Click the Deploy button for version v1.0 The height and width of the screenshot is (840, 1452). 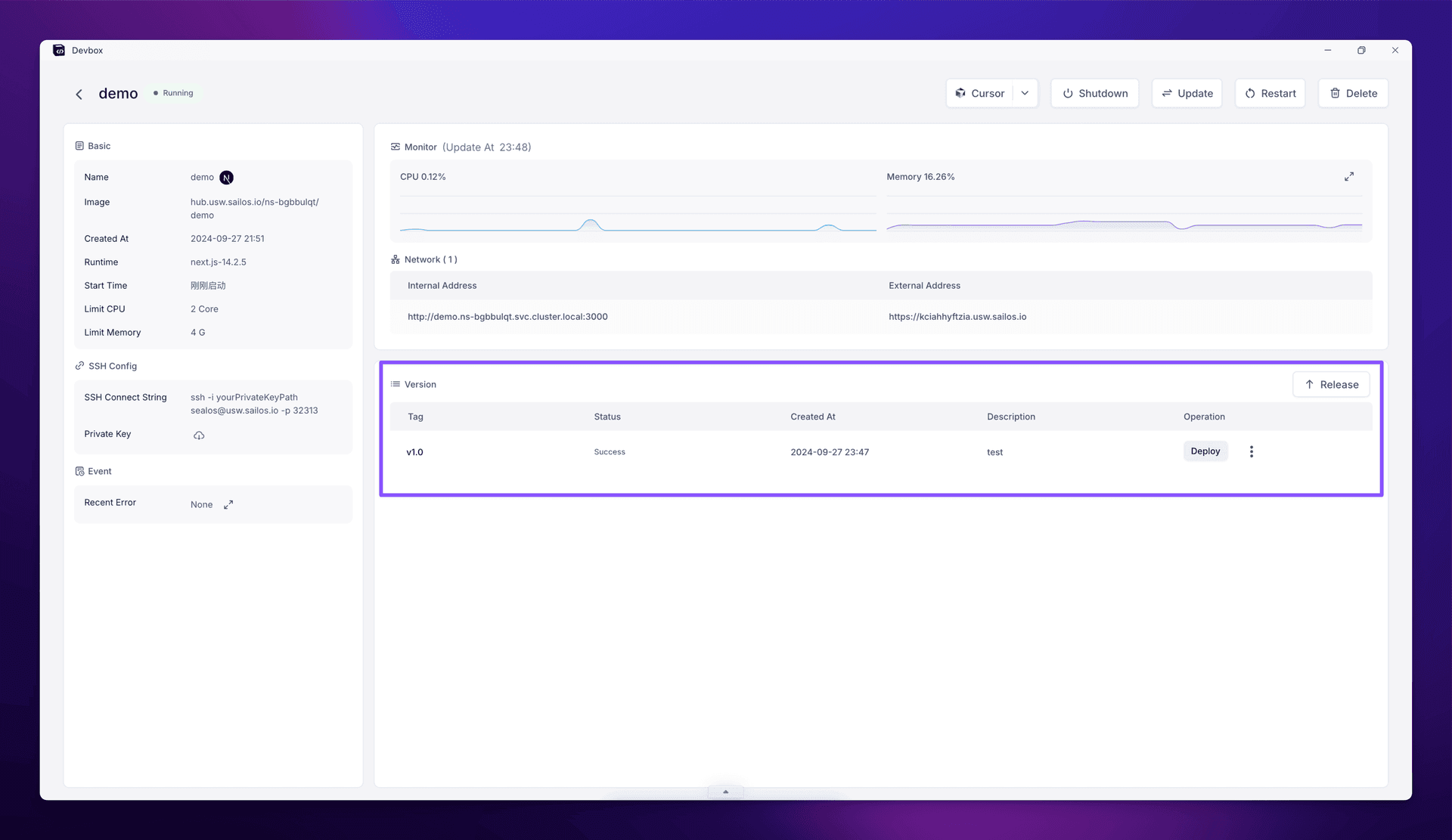pos(1205,451)
